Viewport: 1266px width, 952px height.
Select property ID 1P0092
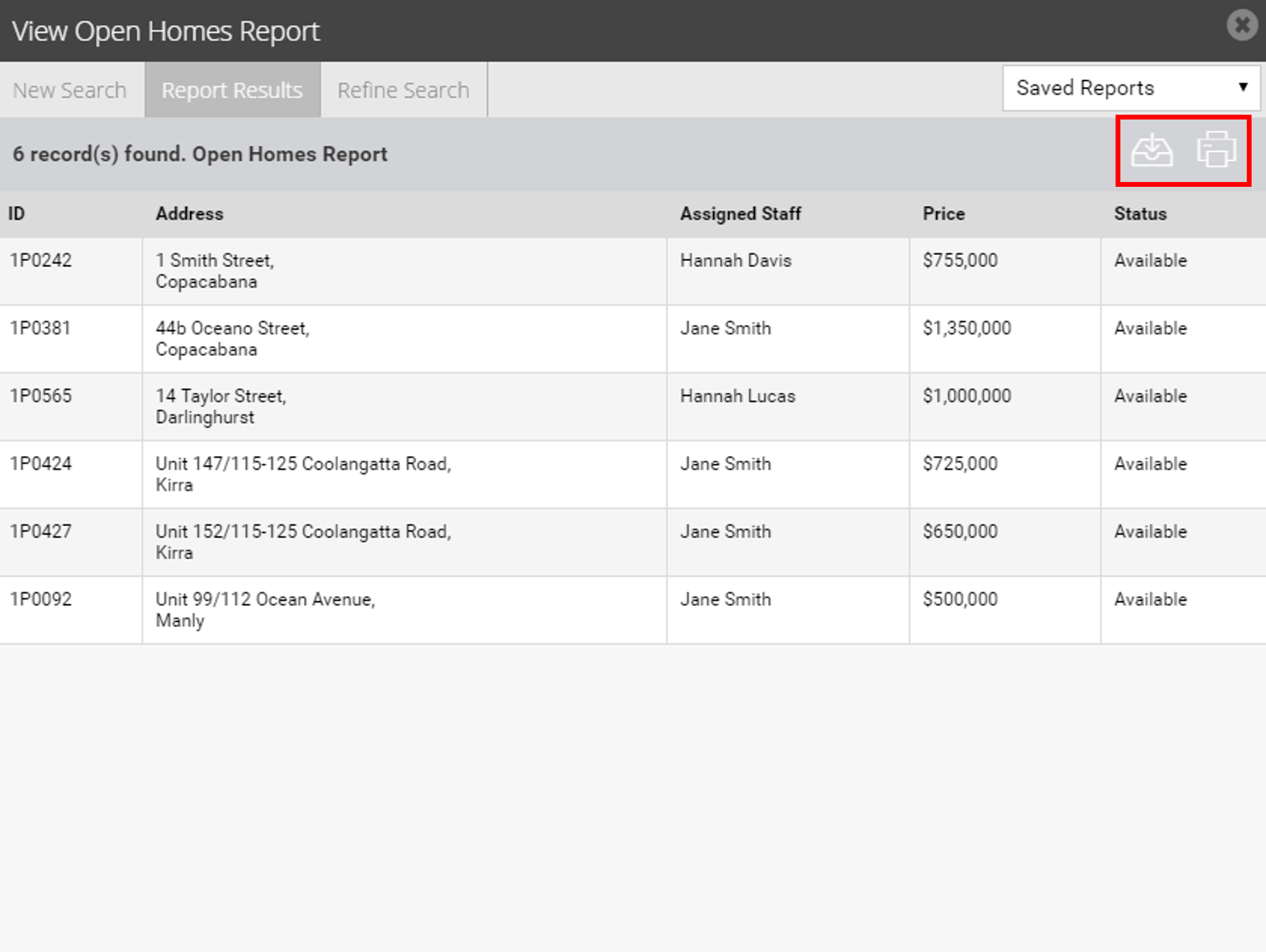[41, 599]
